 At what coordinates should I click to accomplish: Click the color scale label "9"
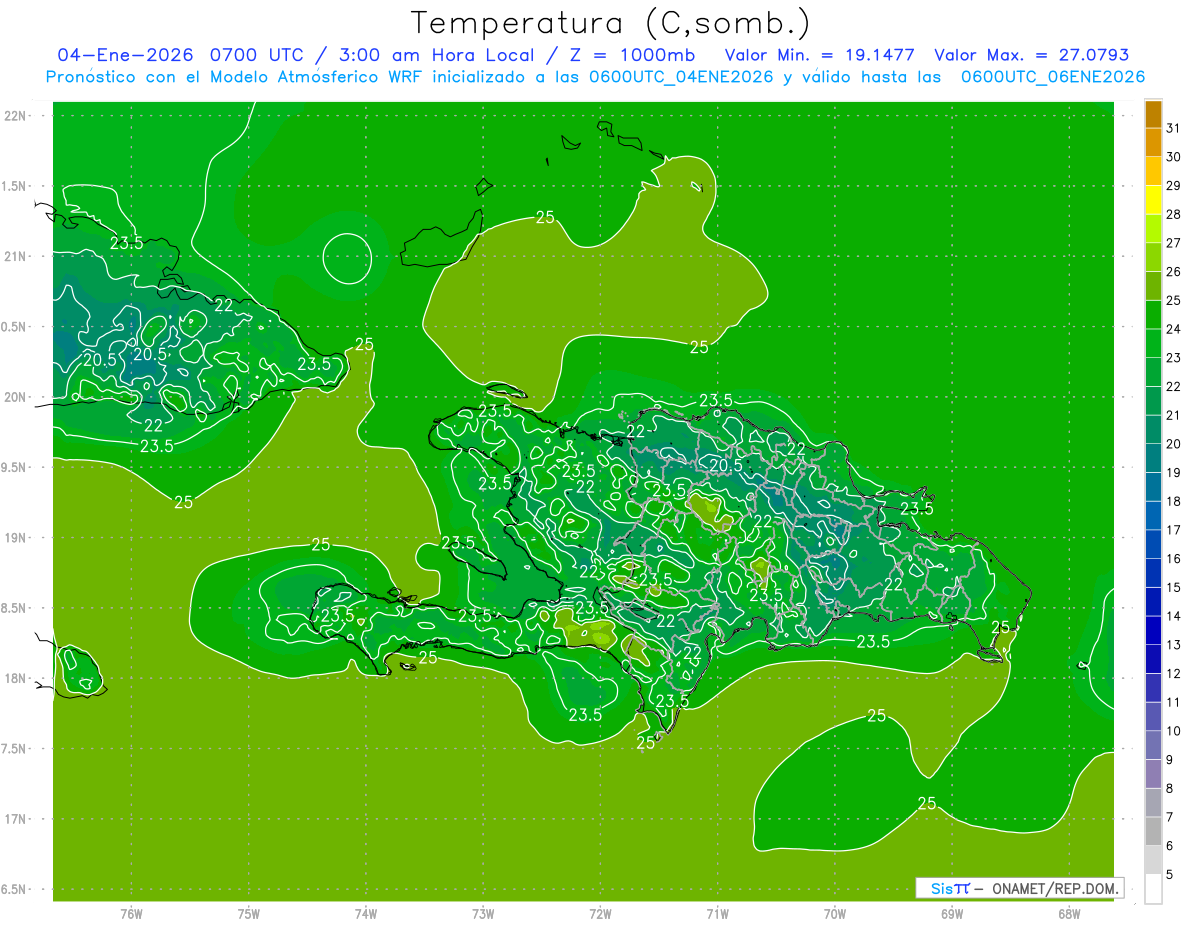(1169, 760)
